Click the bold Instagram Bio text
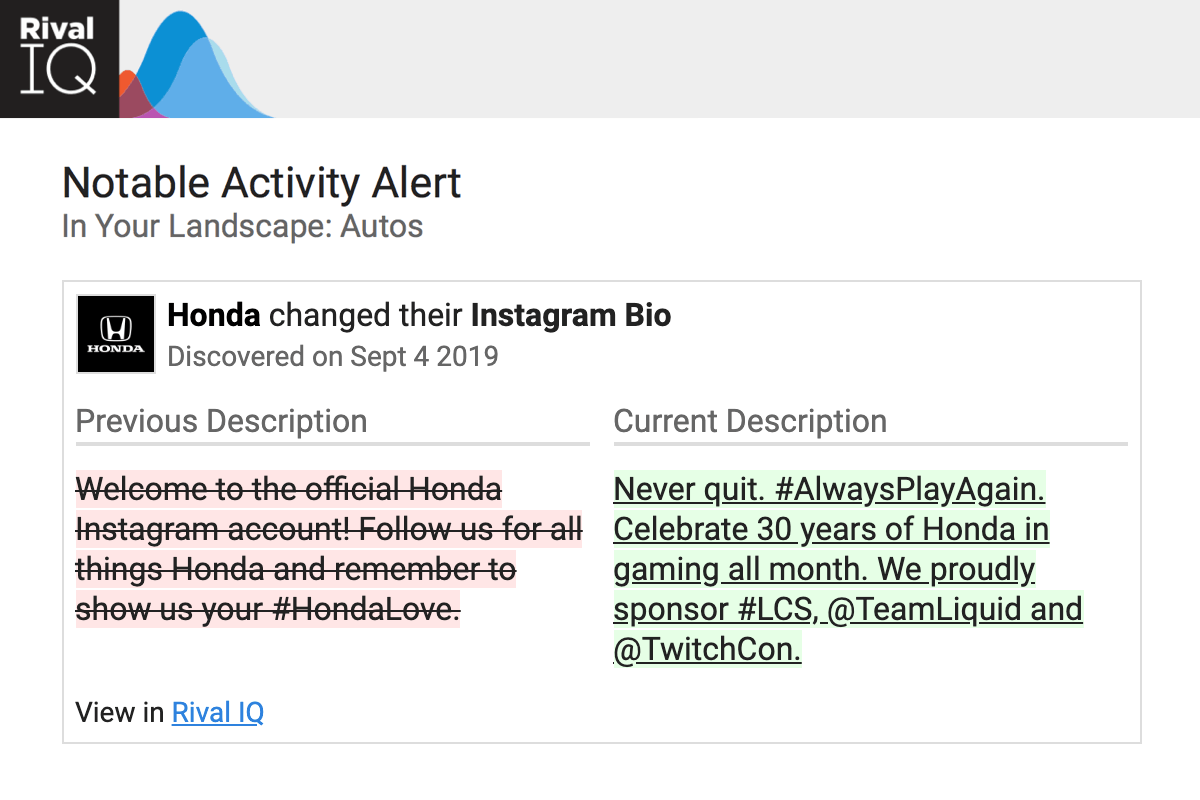 tap(571, 315)
